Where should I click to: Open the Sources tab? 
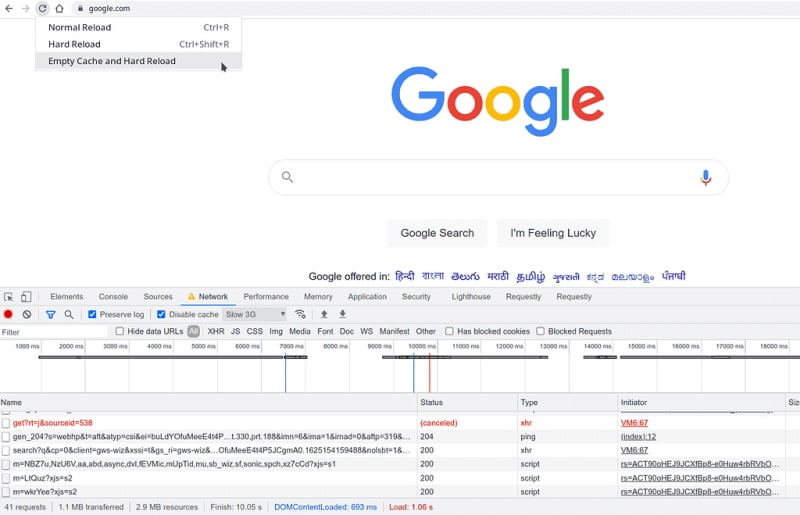coord(158,297)
